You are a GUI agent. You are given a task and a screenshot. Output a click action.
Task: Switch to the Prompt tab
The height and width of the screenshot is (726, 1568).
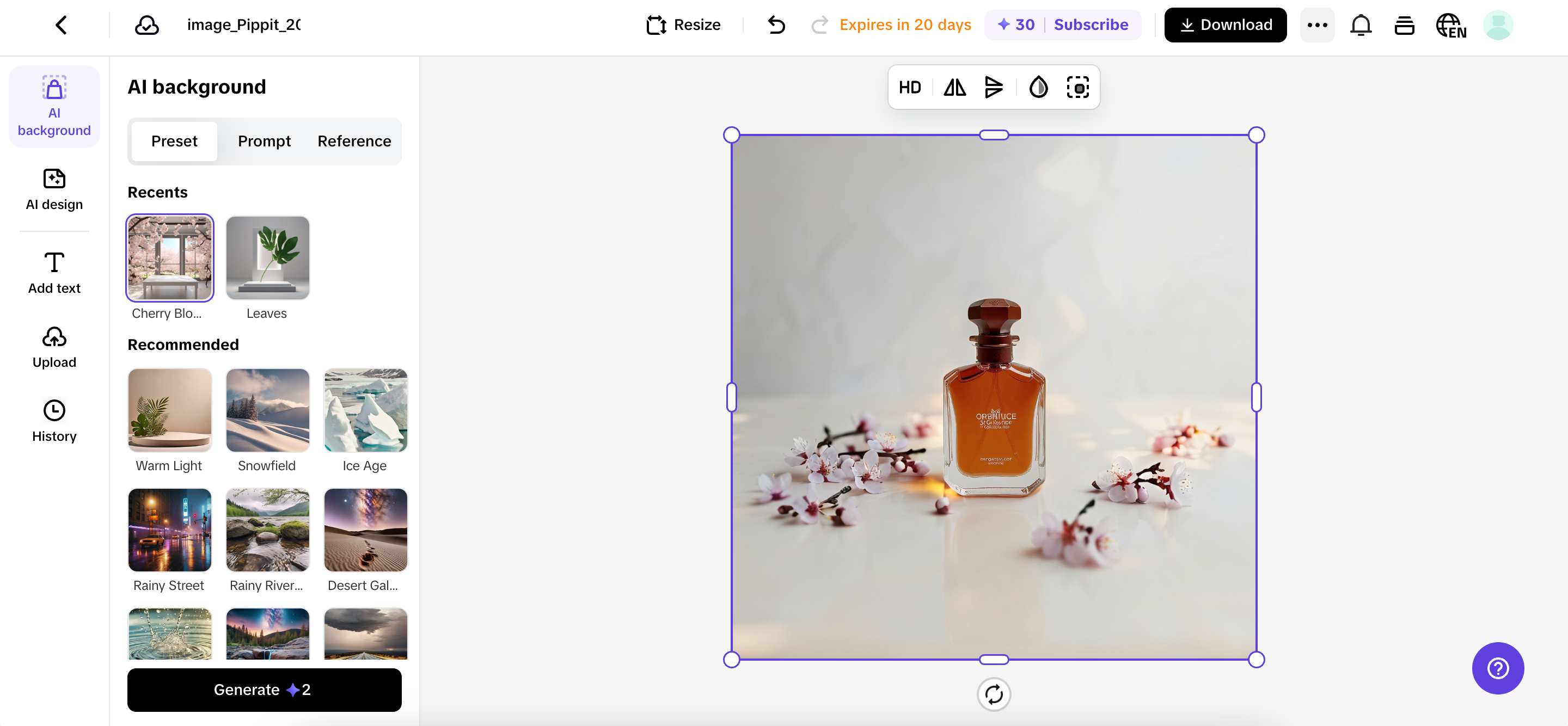point(264,141)
